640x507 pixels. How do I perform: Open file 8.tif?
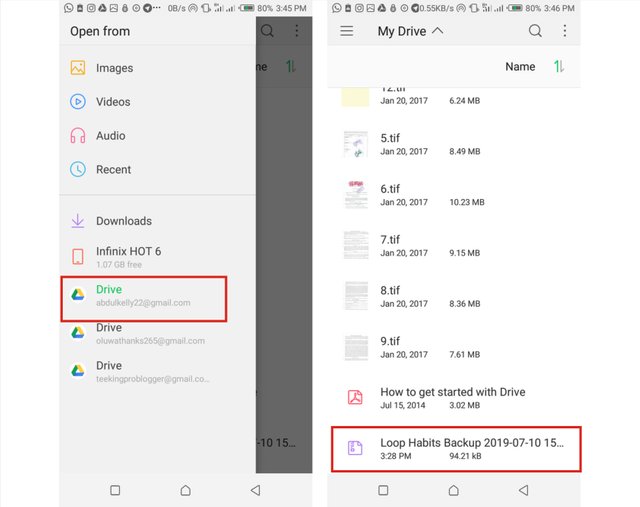tap(454, 296)
